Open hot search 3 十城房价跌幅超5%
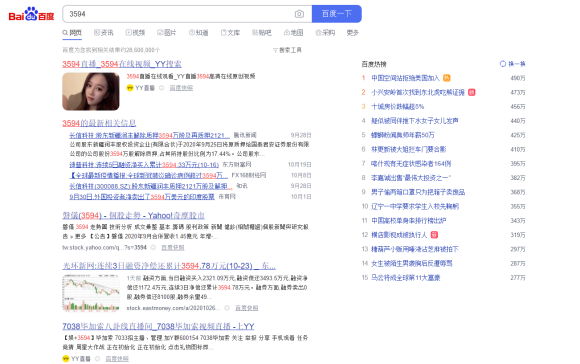 coord(398,107)
